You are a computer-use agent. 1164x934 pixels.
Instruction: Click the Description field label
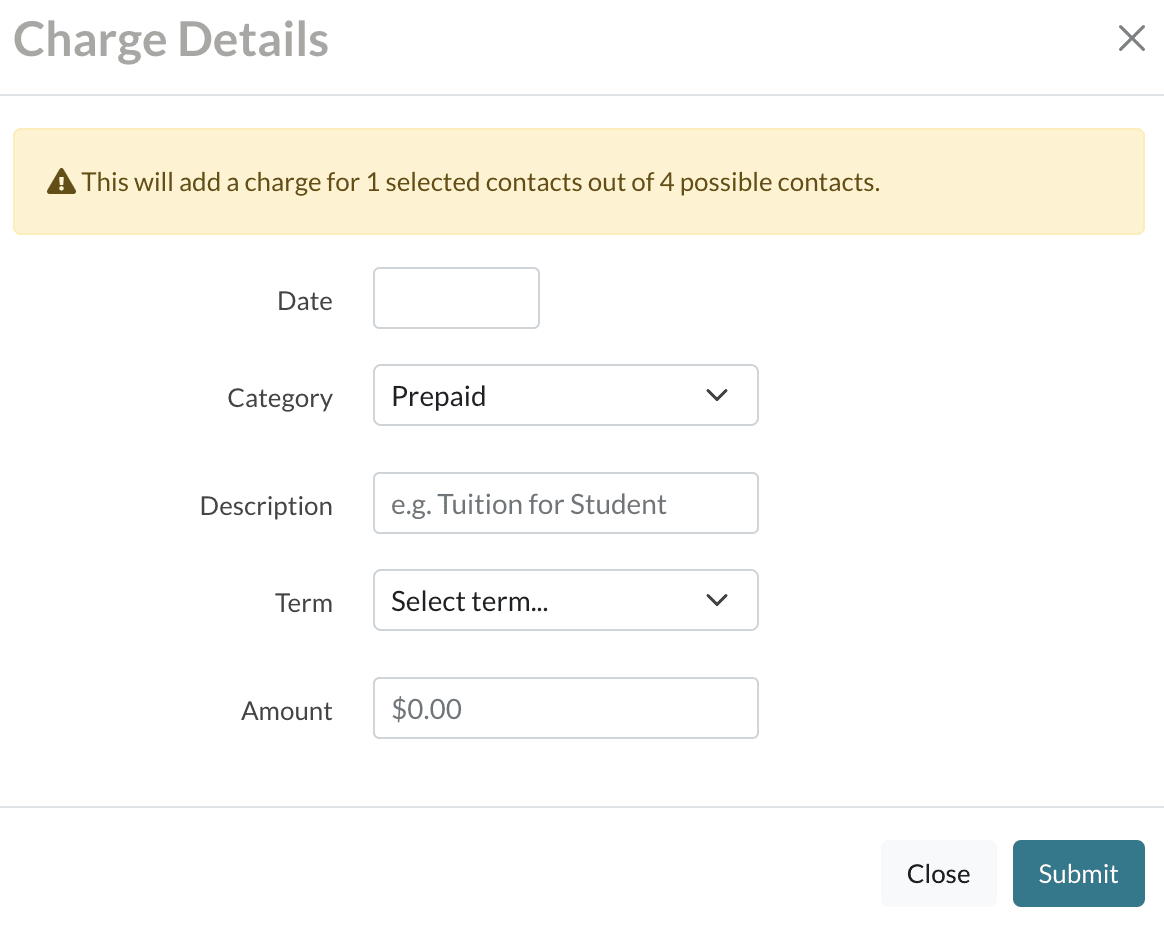(x=266, y=506)
